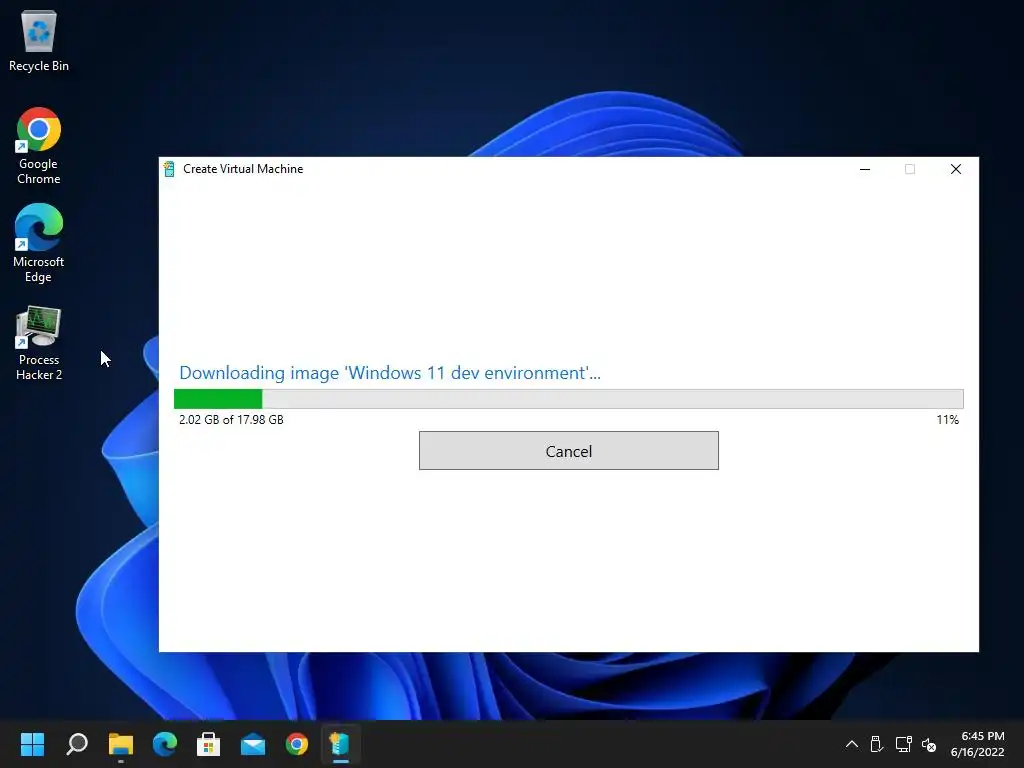Launch Microsoft Edge from the taskbar

pos(165,744)
